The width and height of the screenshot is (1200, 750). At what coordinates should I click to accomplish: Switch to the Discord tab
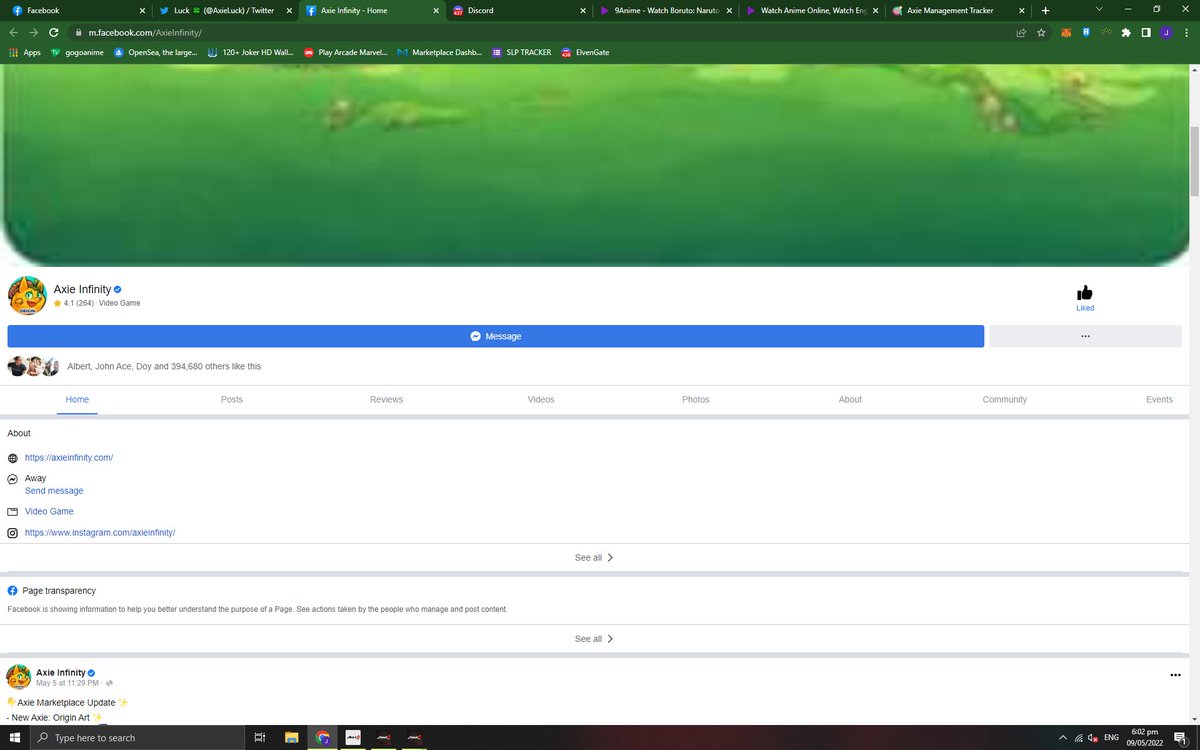[518, 10]
